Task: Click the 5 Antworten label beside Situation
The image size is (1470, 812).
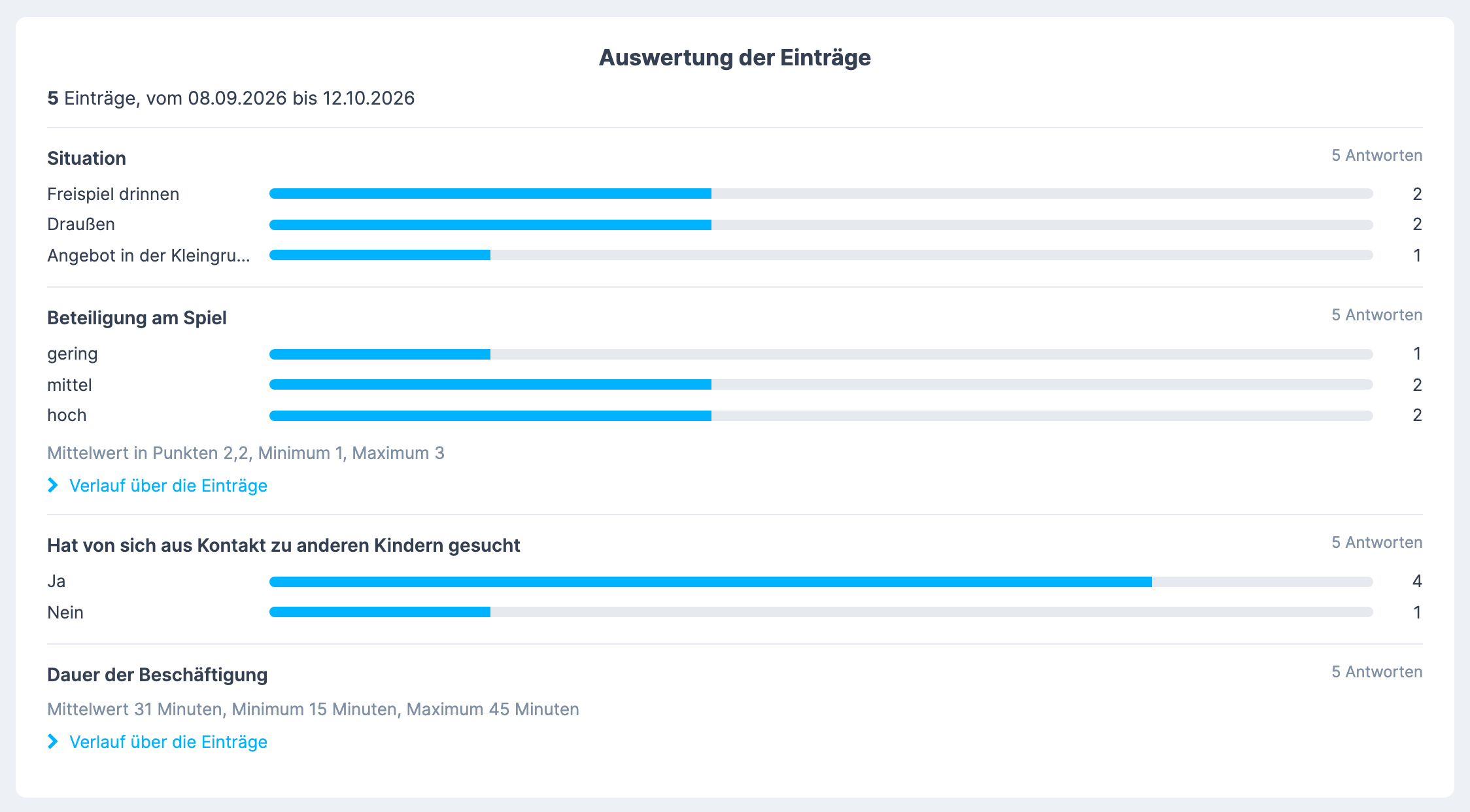Action: pyautogui.click(x=1377, y=156)
